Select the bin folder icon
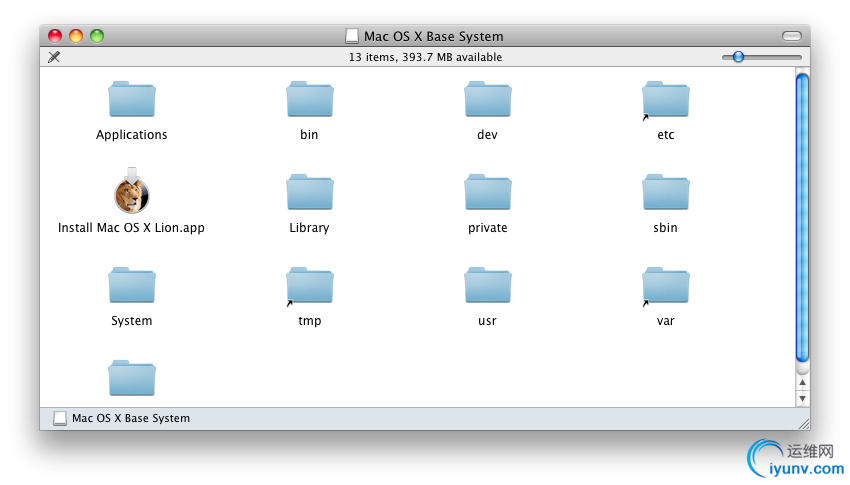The height and width of the screenshot is (485, 850). tap(310, 99)
